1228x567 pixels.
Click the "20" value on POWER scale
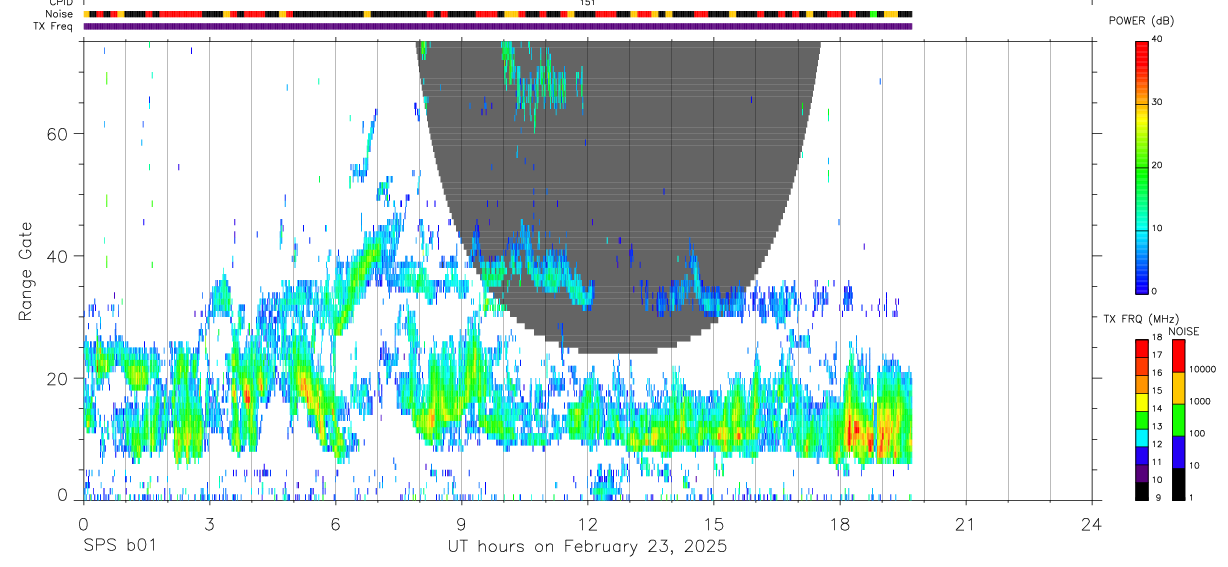click(1157, 166)
